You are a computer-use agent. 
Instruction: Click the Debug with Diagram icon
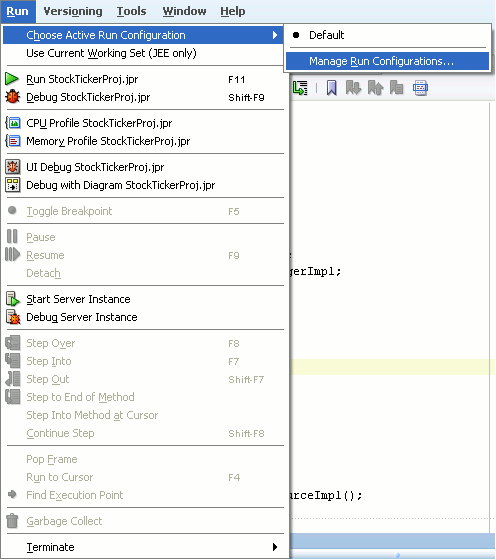pyautogui.click(x=12, y=185)
